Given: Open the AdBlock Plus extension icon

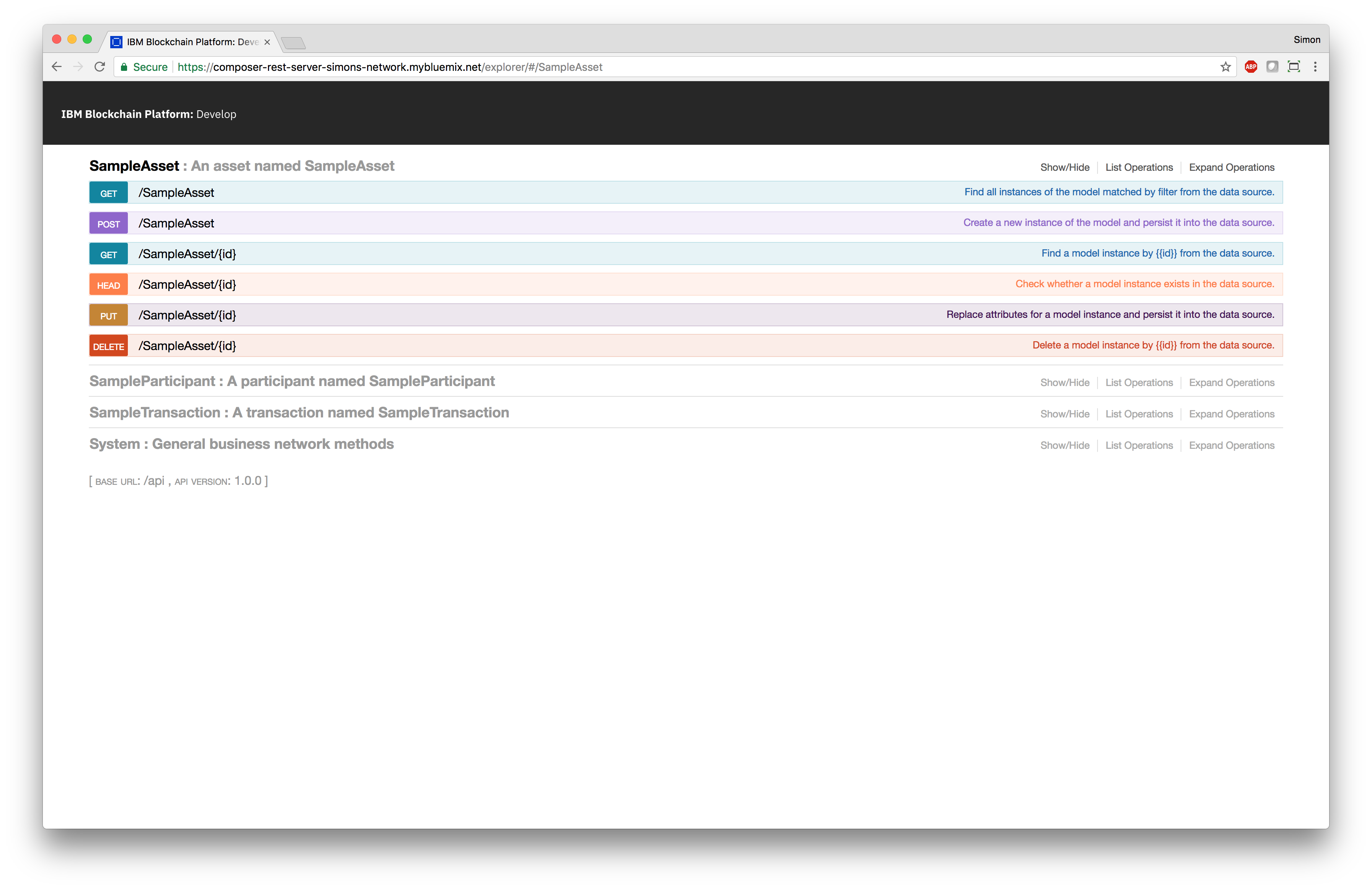Looking at the screenshot, I should pyautogui.click(x=1250, y=67).
